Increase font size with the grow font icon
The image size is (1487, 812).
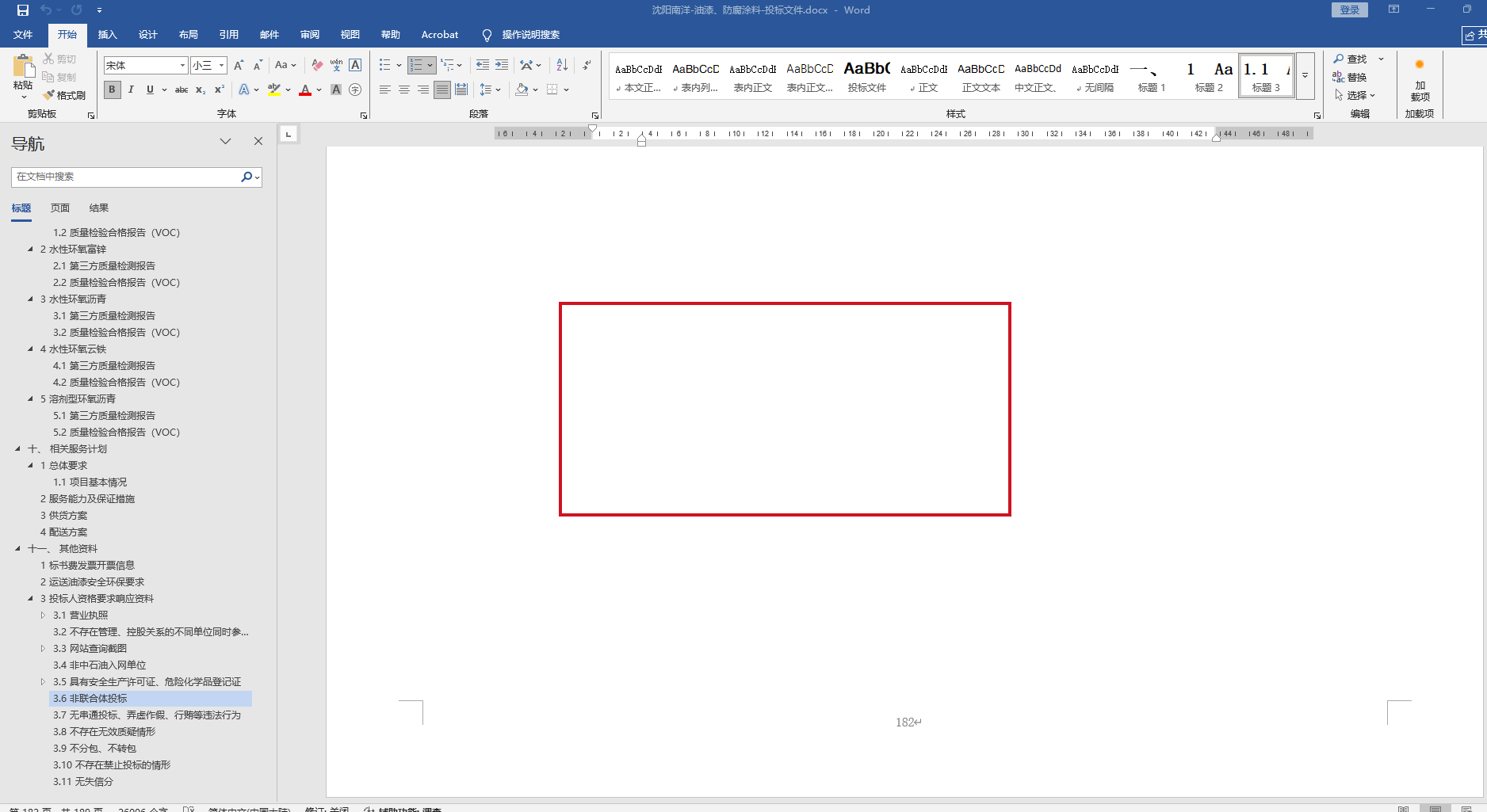click(239, 65)
